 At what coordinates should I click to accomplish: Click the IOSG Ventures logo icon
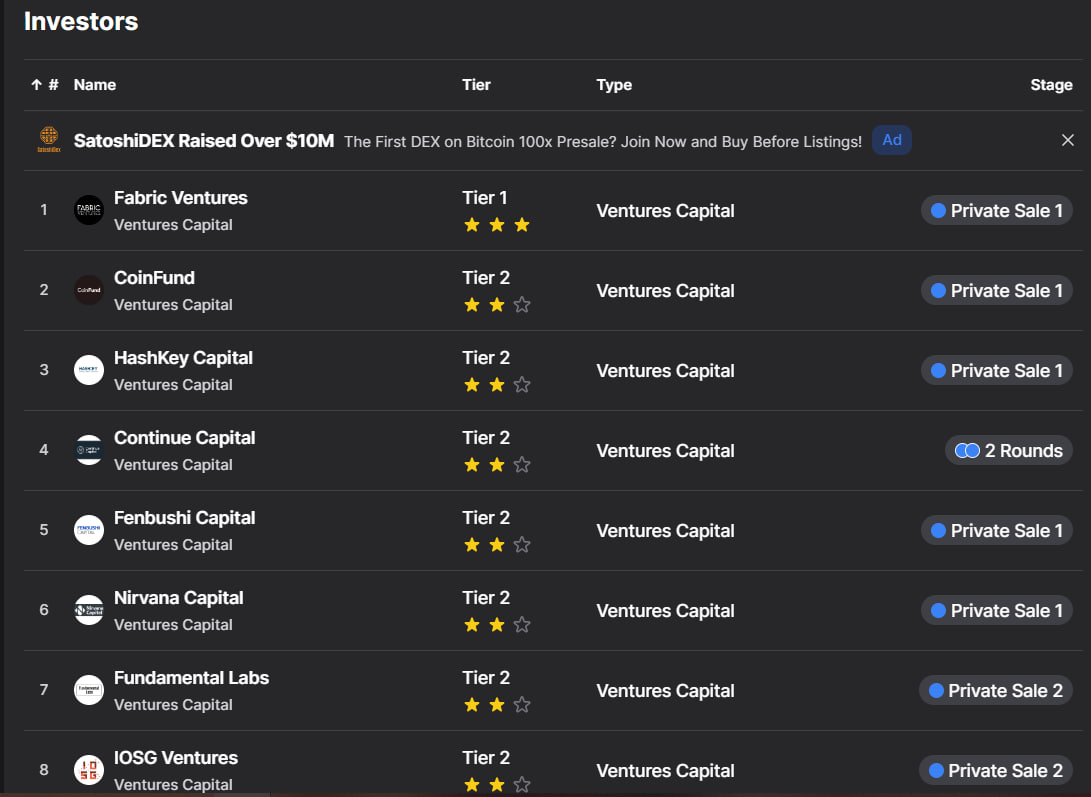coord(89,770)
